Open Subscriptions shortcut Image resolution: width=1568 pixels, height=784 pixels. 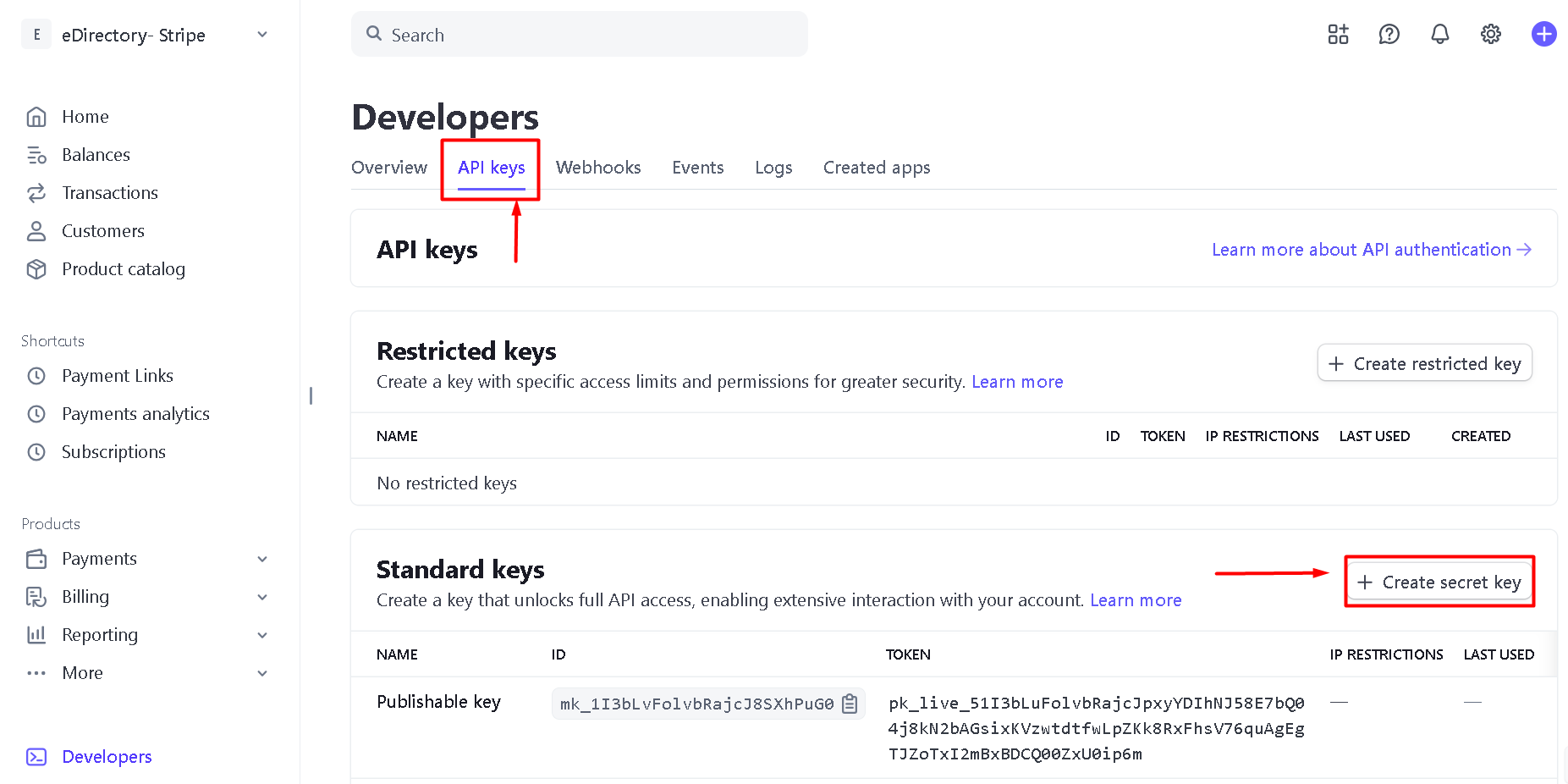(x=113, y=452)
